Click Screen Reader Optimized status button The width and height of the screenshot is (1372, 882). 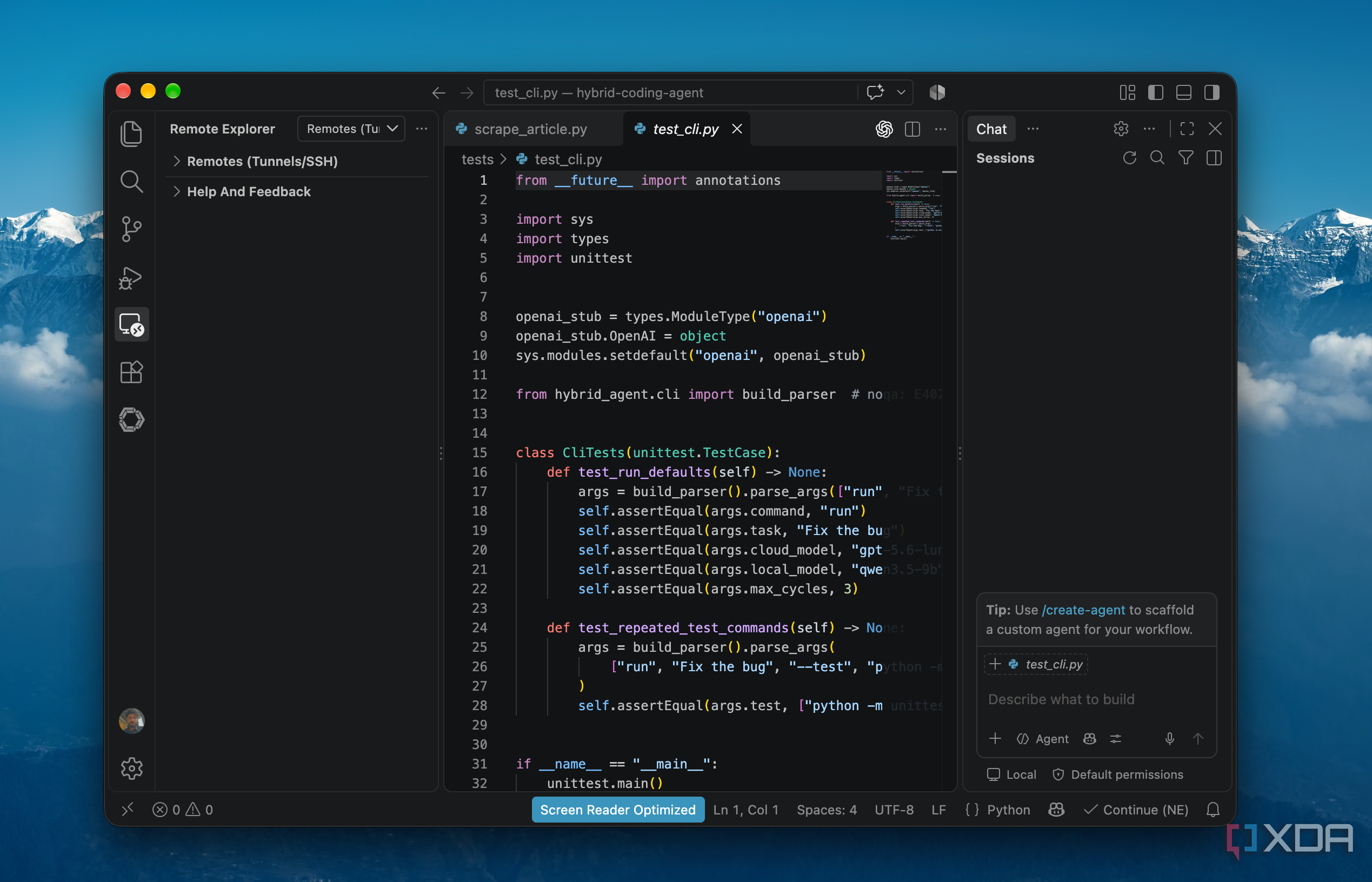(617, 810)
